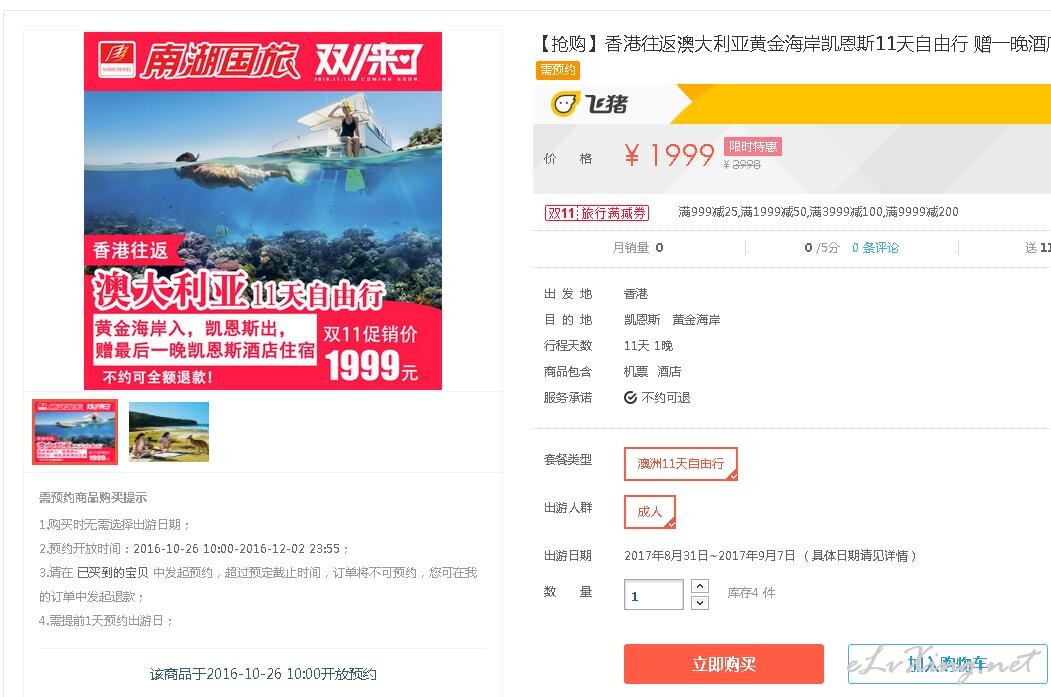Select the 澳洲11天自由行 package option

(680, 464)
